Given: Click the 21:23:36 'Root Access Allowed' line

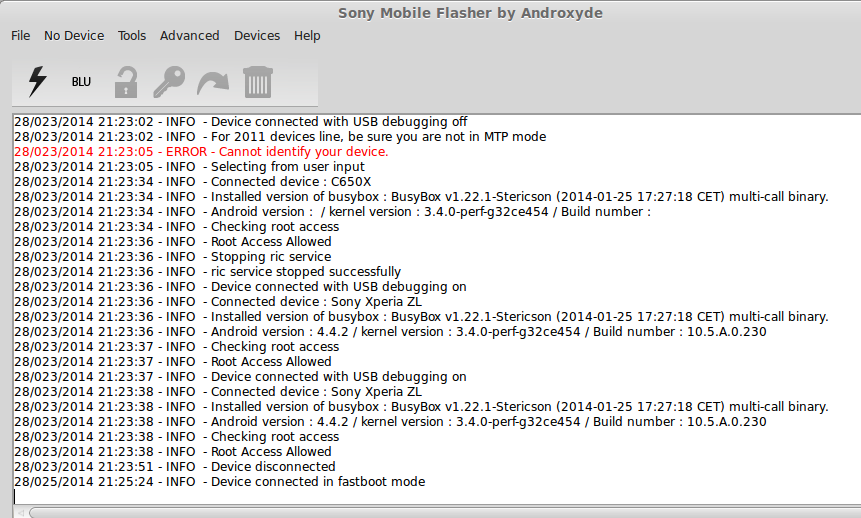Looking at the screenshot, I should coord(172,242).
